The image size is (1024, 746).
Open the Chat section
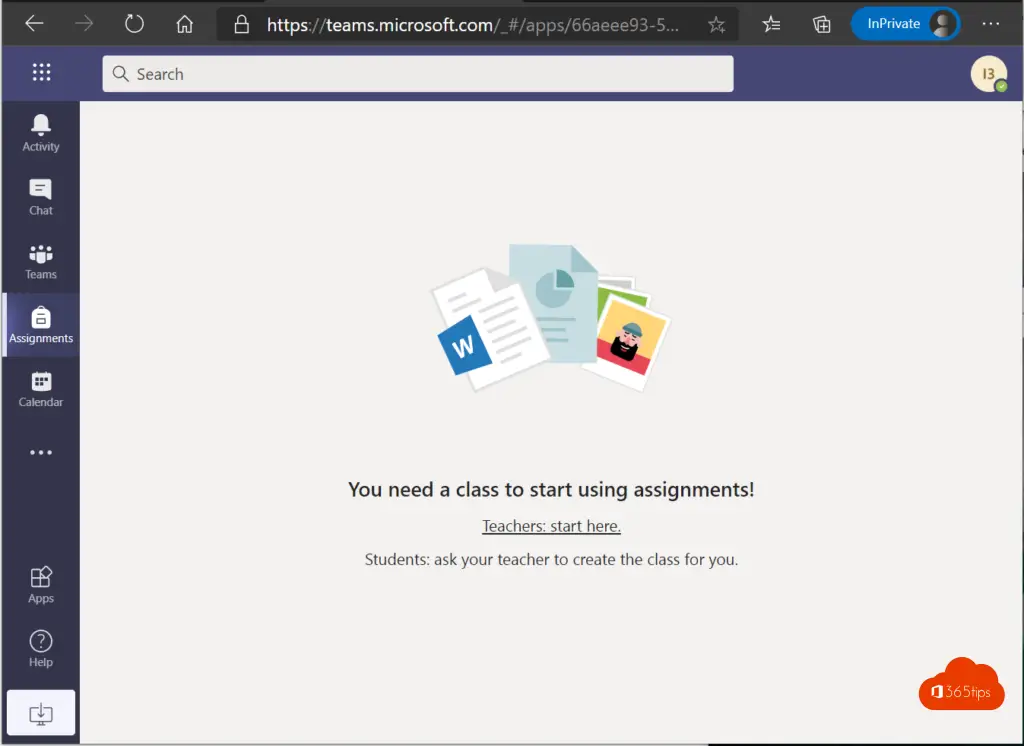tap(40, 197)
